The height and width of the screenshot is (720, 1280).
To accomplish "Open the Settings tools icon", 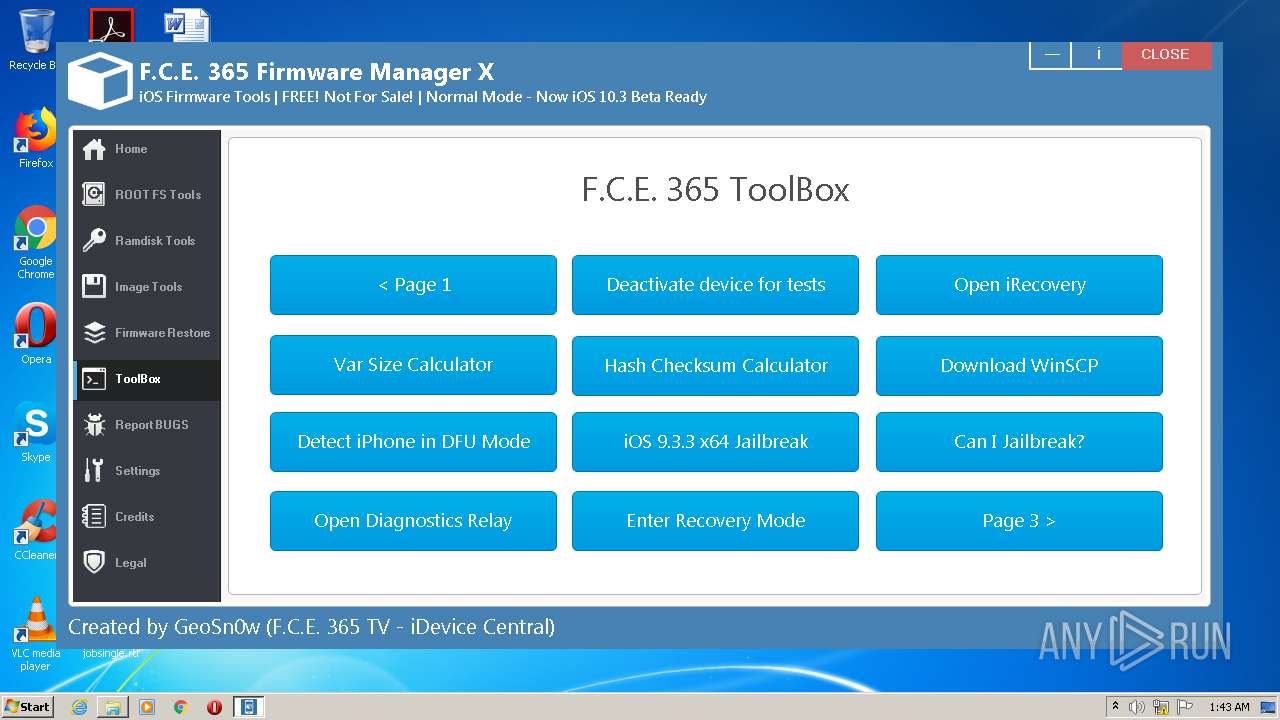I will pos(94,470).
